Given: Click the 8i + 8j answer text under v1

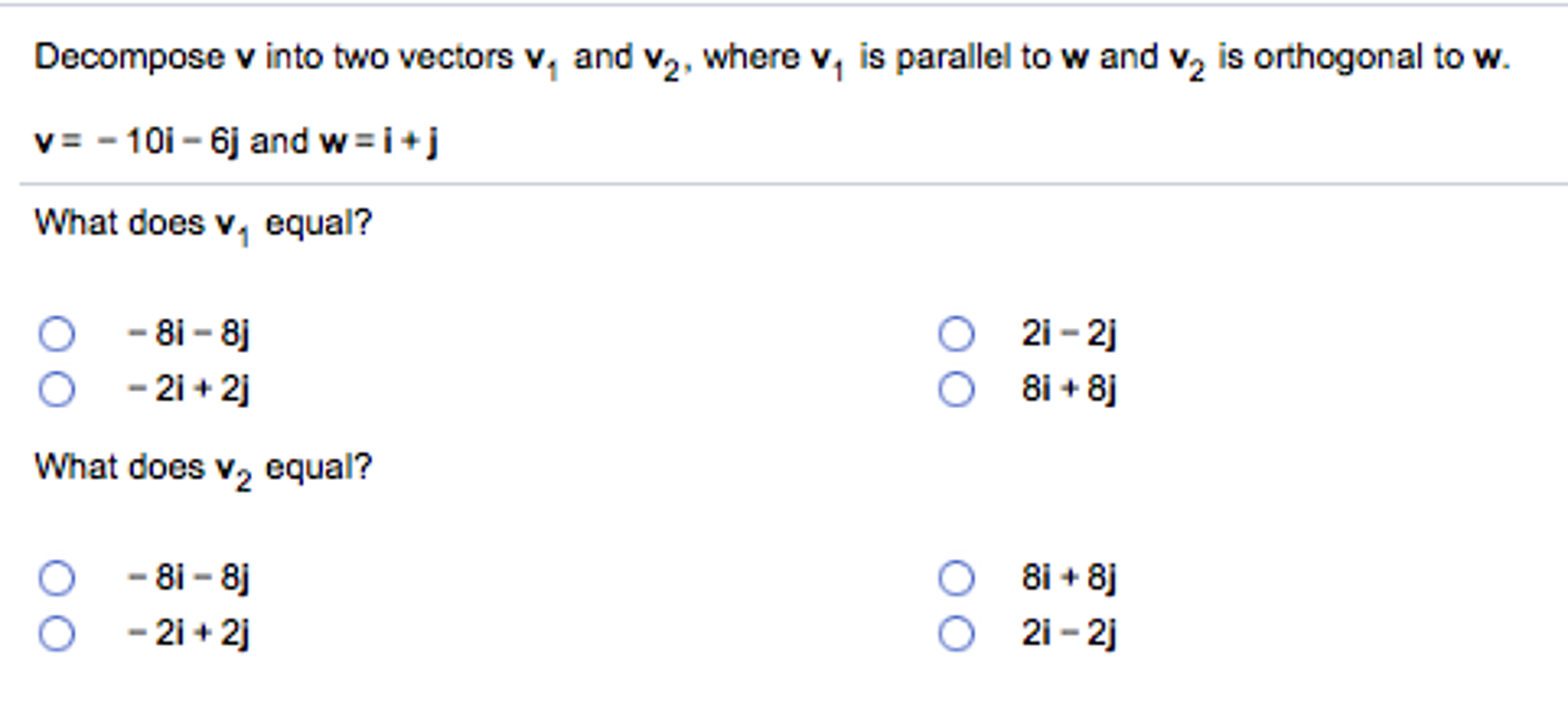Looking at the screenshot, I should click(1068, 389).
